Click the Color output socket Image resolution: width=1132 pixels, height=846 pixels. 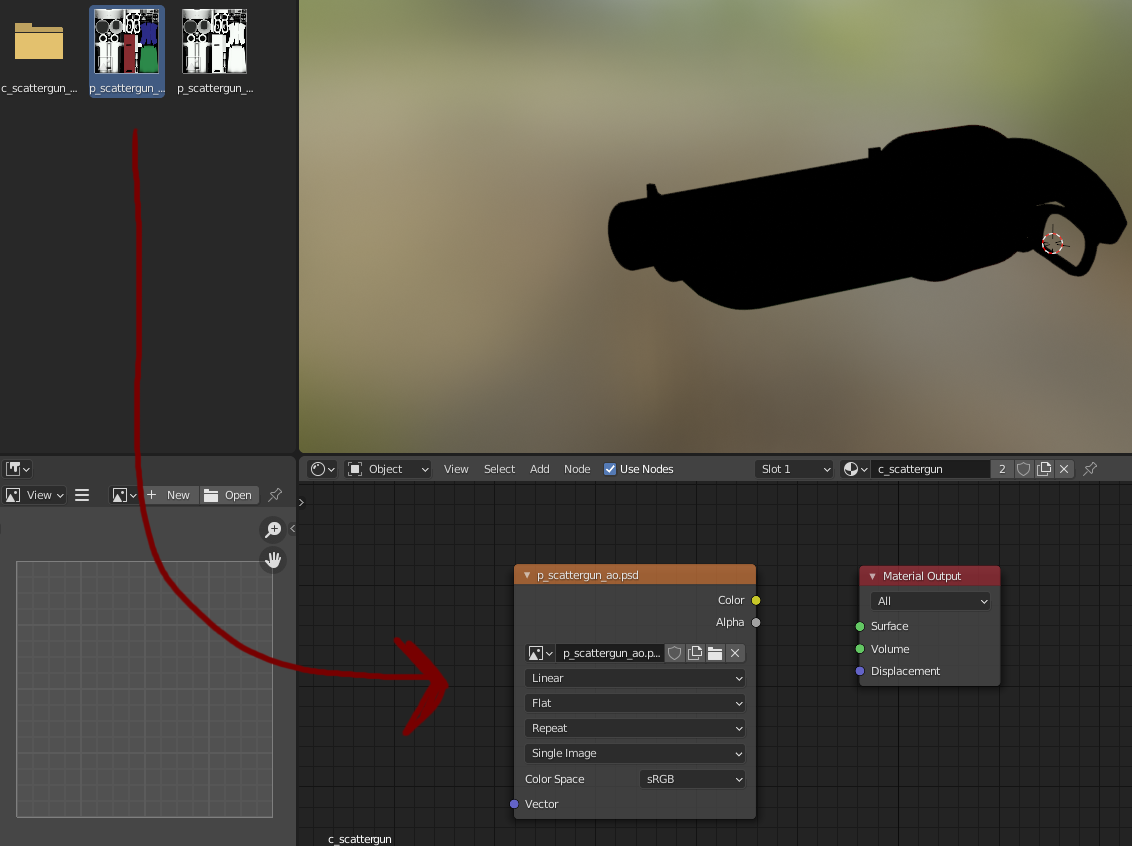click(756, 601)
